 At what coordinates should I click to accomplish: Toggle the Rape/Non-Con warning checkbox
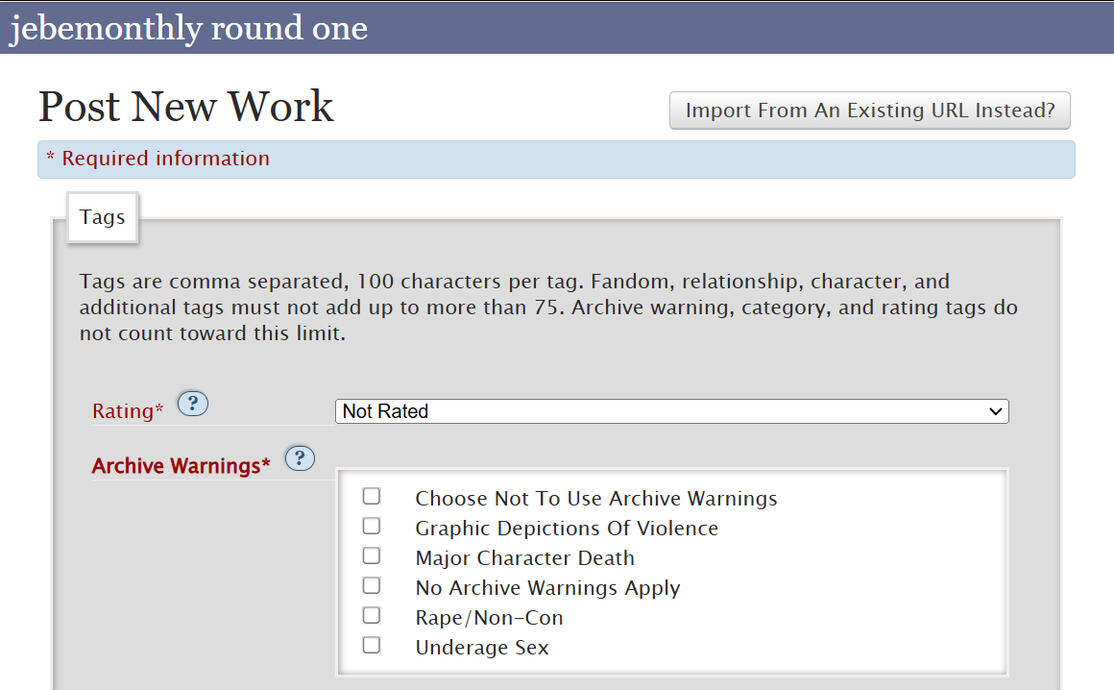tap(372, 616)
